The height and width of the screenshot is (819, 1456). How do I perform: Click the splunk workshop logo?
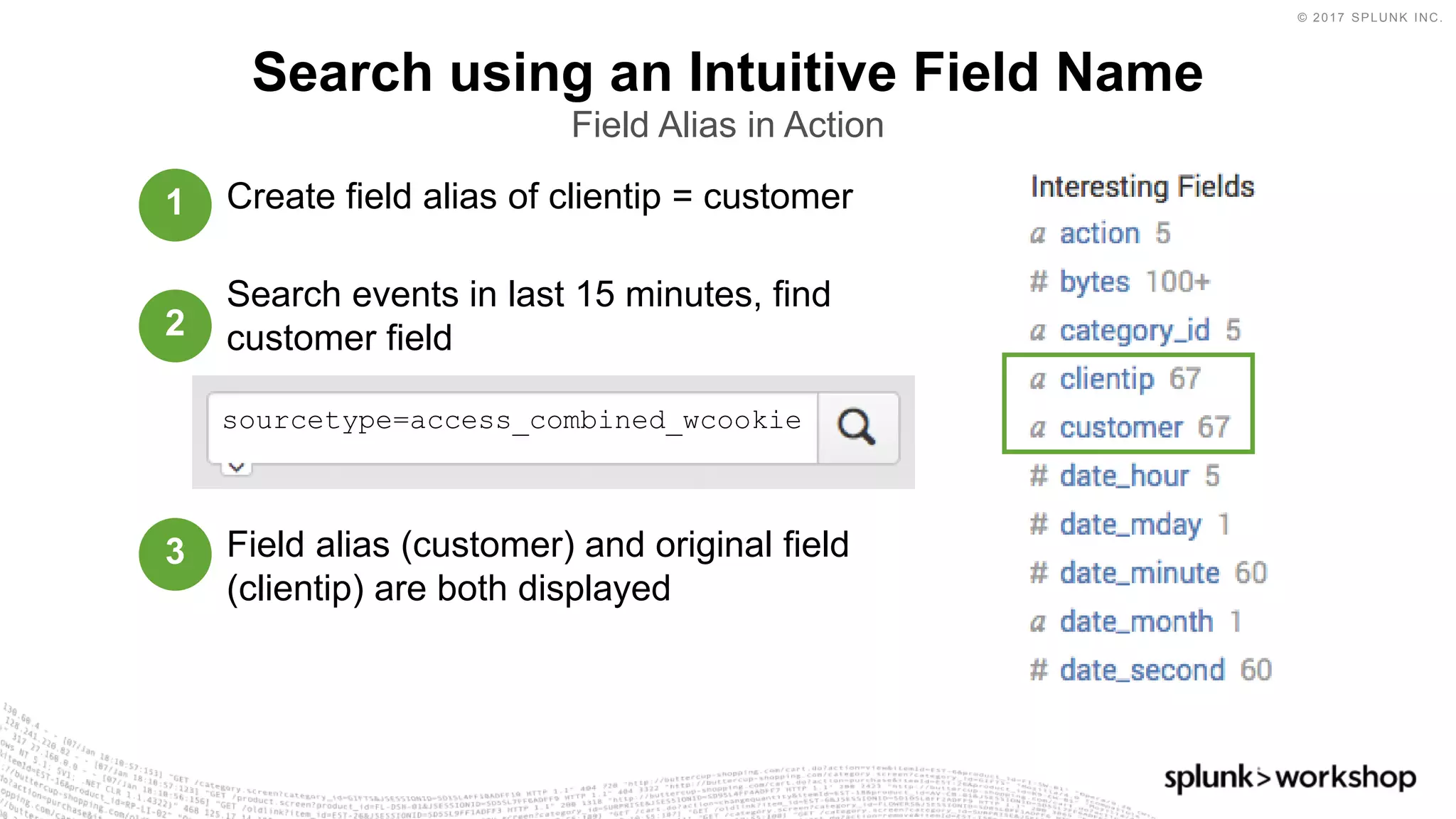(x=1290, y=778)
